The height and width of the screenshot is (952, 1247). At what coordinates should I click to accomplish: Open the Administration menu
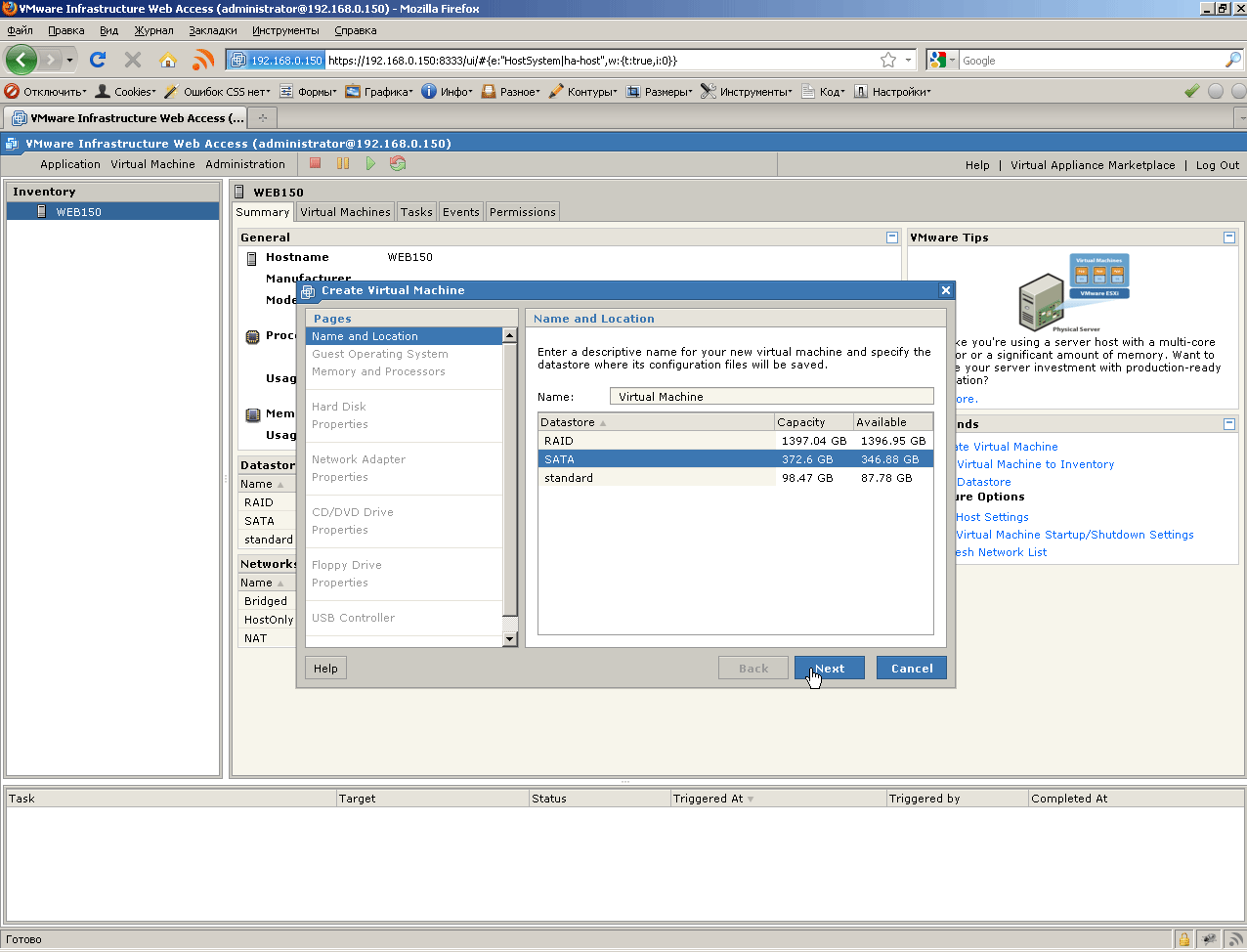pyautogui.click(x=245, y=164)
